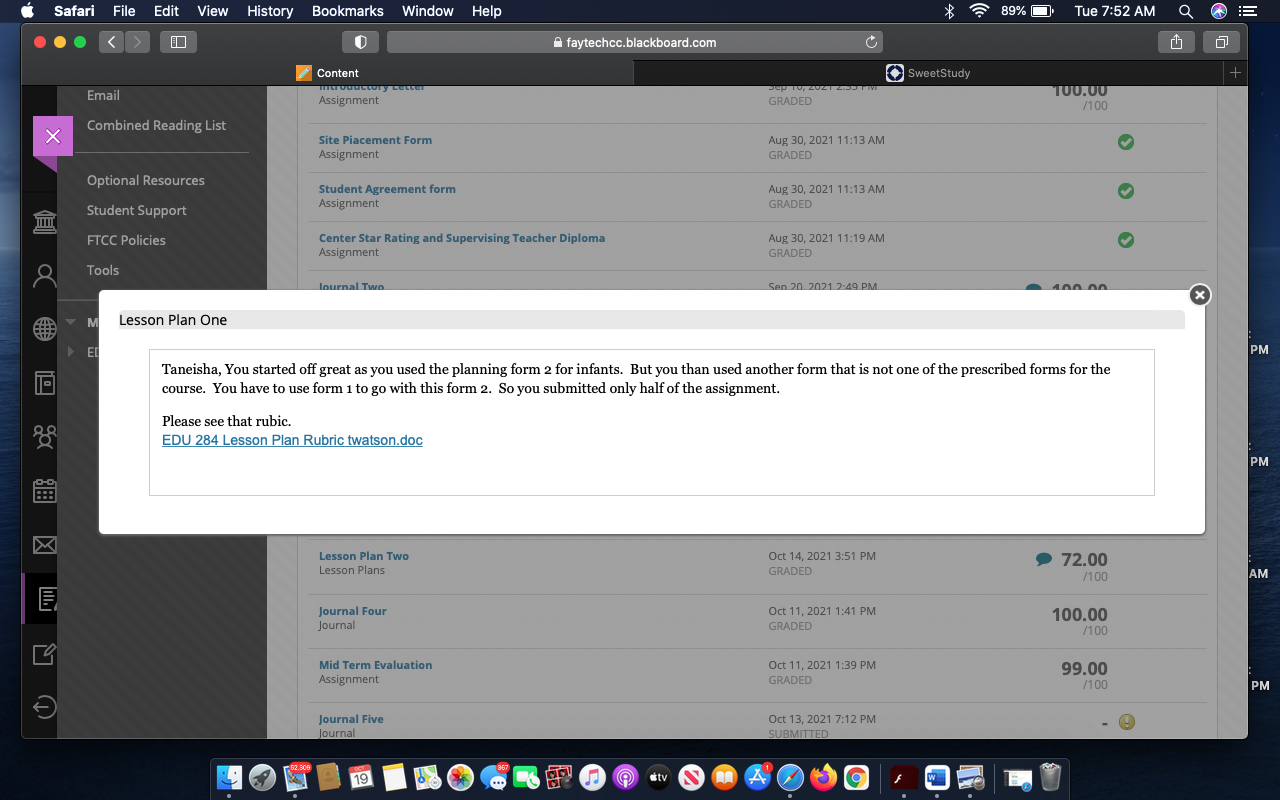This screenshot has height=800, width=1280.
Task: Open the Lesson Plan Two grade item
Action: pos(364,556)
